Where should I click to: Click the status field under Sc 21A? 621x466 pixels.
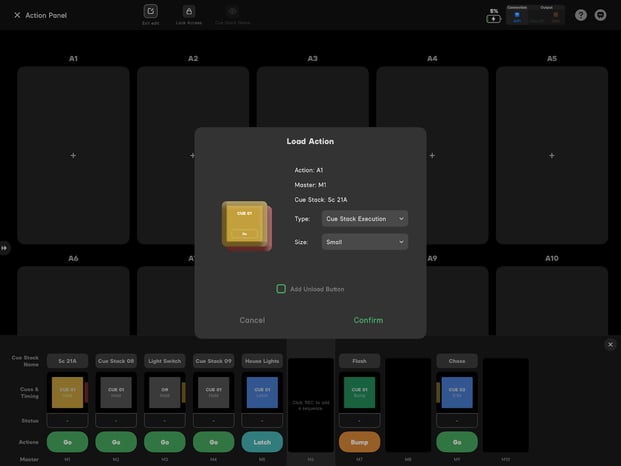point(67,420)
